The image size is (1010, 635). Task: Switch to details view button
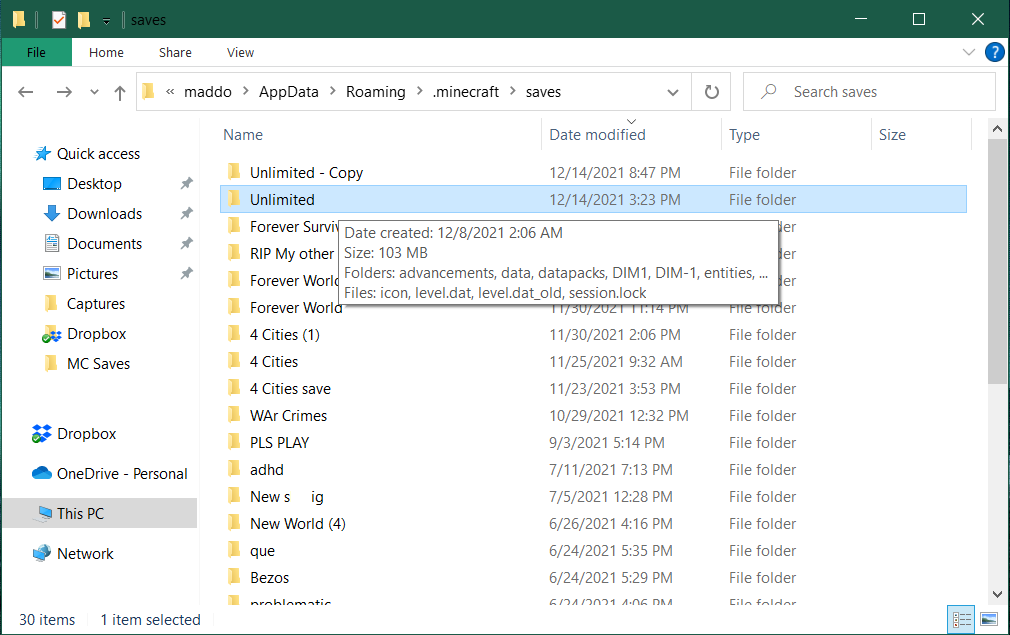(x=960, y=619)
